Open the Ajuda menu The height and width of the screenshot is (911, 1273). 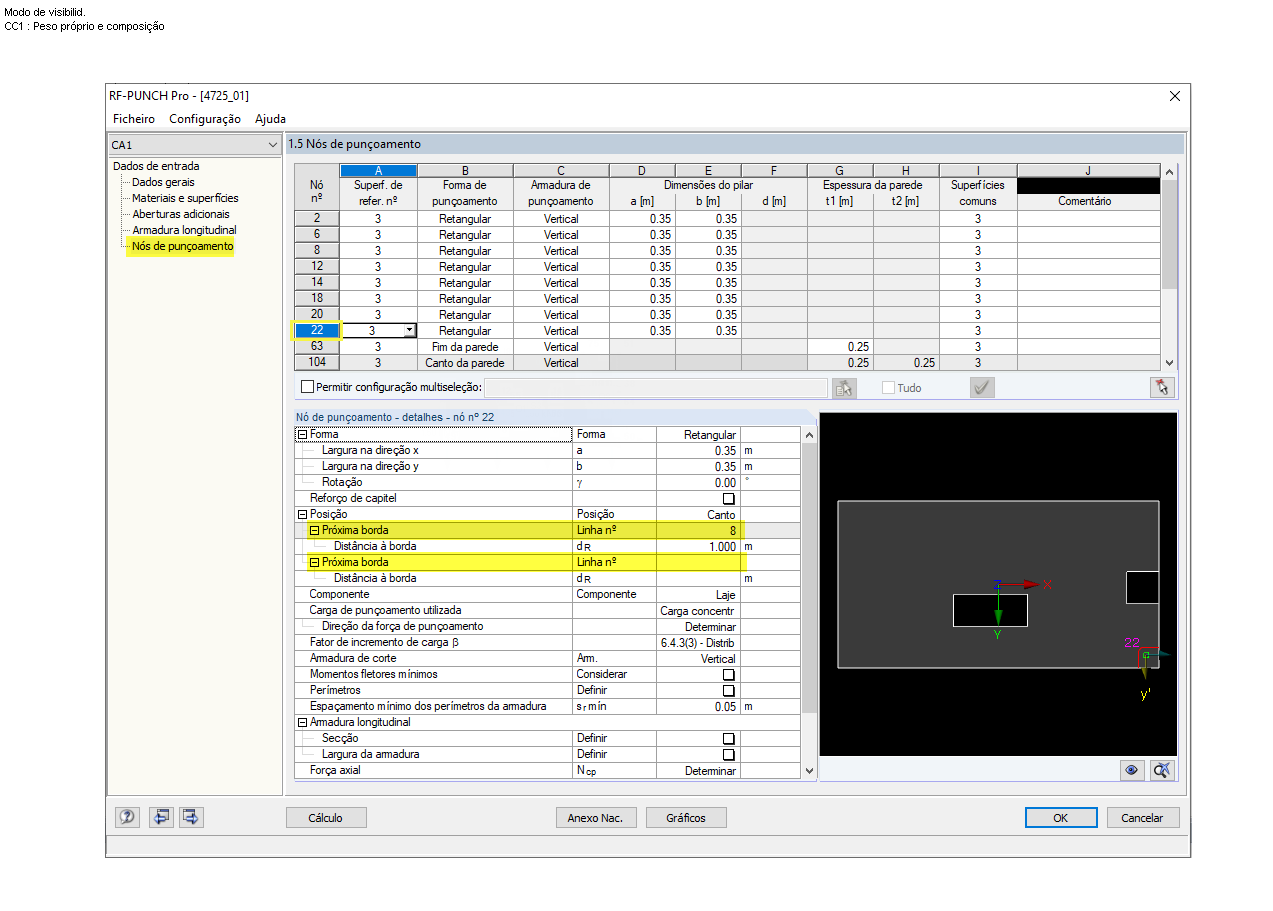pos(270,119)
